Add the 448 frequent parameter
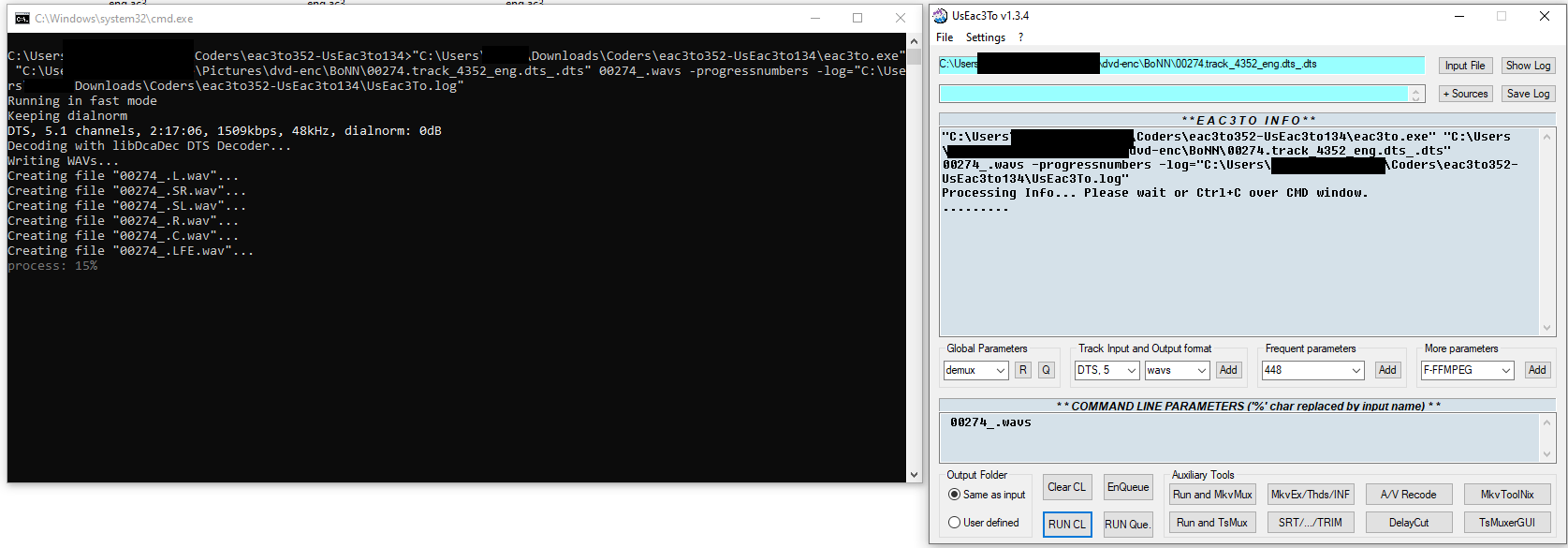This screenshot has height=548, width=1568. (1387, 370)
